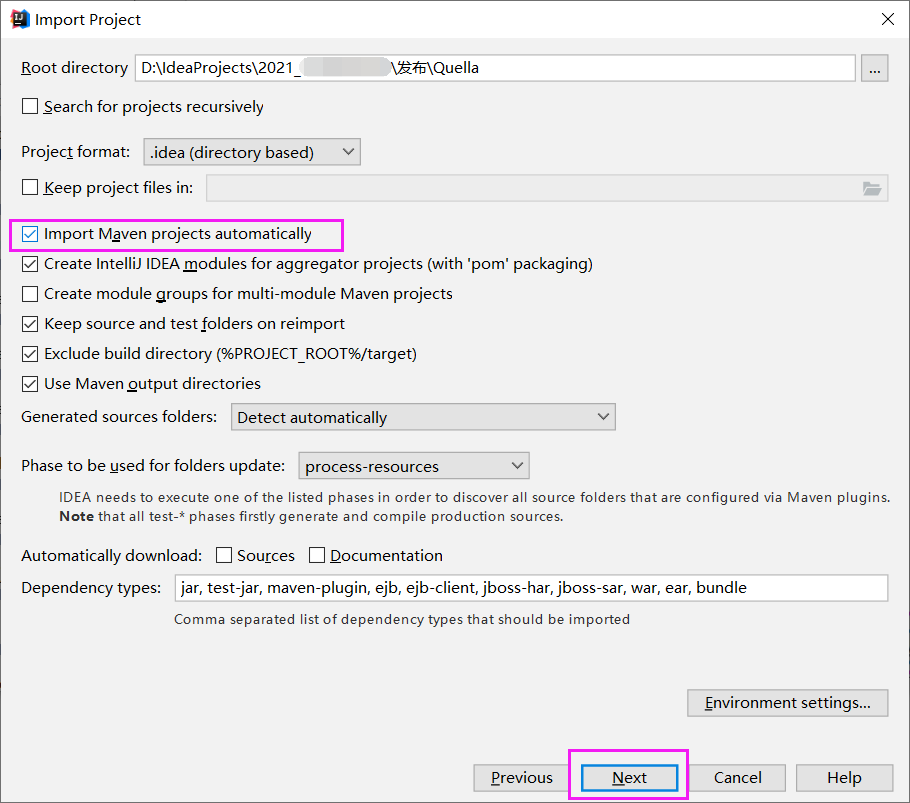The image size is (910, 803).
Task: Enable Create module groups for multi-module projects
Action: [30, 293]
